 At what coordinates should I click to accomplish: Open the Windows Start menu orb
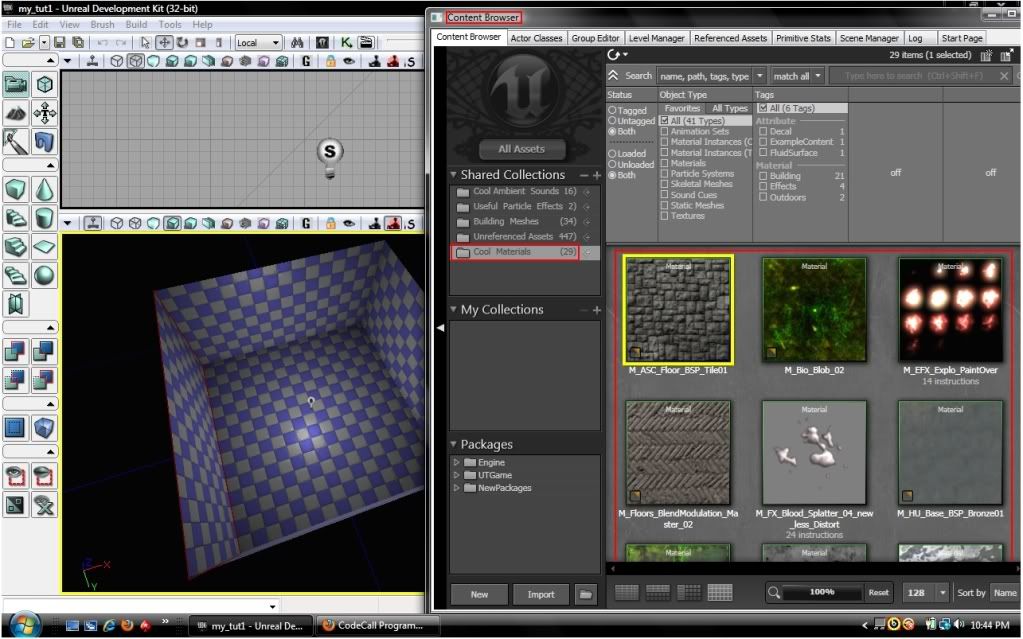[x=25, y=625]
